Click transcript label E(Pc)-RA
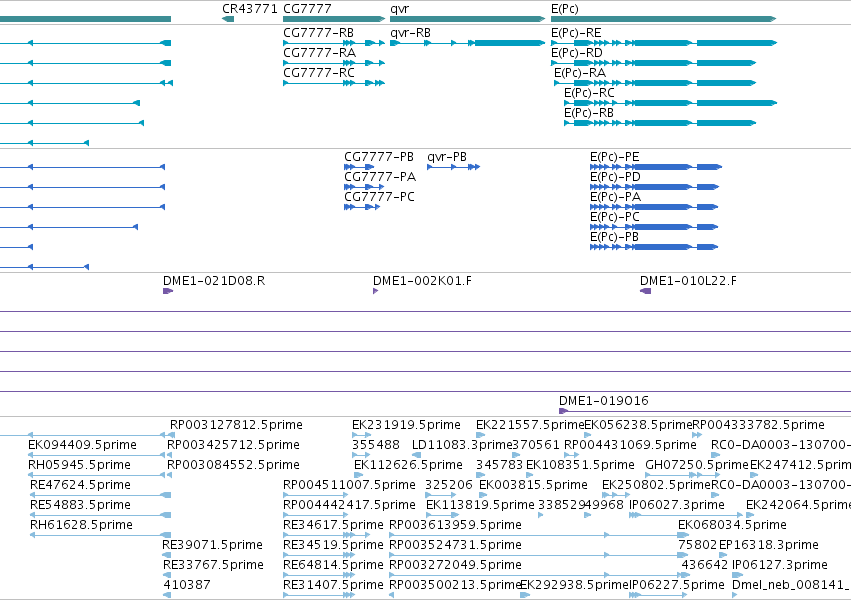Image resolution: width=851 pixels, height=600 pixels. pos(580,73)
